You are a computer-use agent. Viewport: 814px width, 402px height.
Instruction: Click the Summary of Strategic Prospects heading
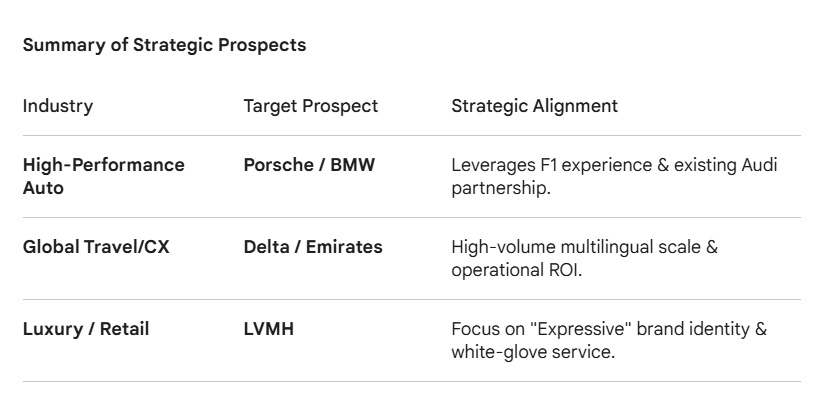tap(165, 45)
